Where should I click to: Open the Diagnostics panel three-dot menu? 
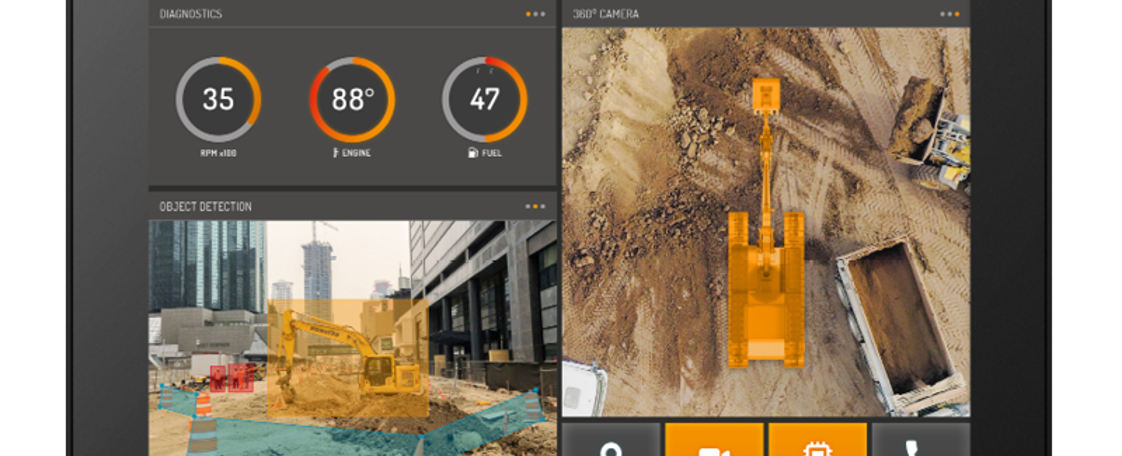[x=536, y=14]
